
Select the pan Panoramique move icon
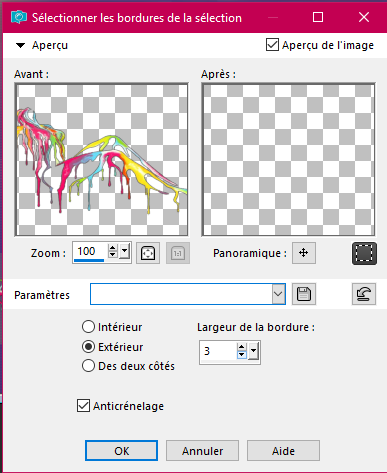pos(304,253)
